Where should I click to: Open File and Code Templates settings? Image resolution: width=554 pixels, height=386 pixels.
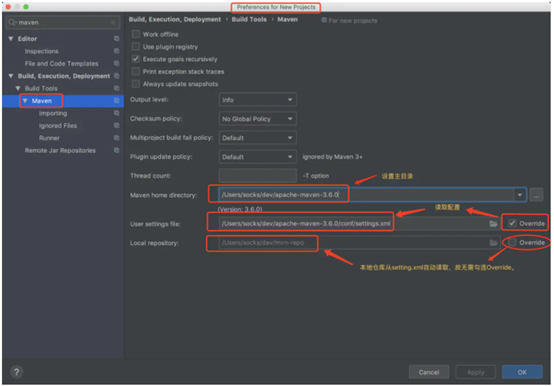(61, 64)
